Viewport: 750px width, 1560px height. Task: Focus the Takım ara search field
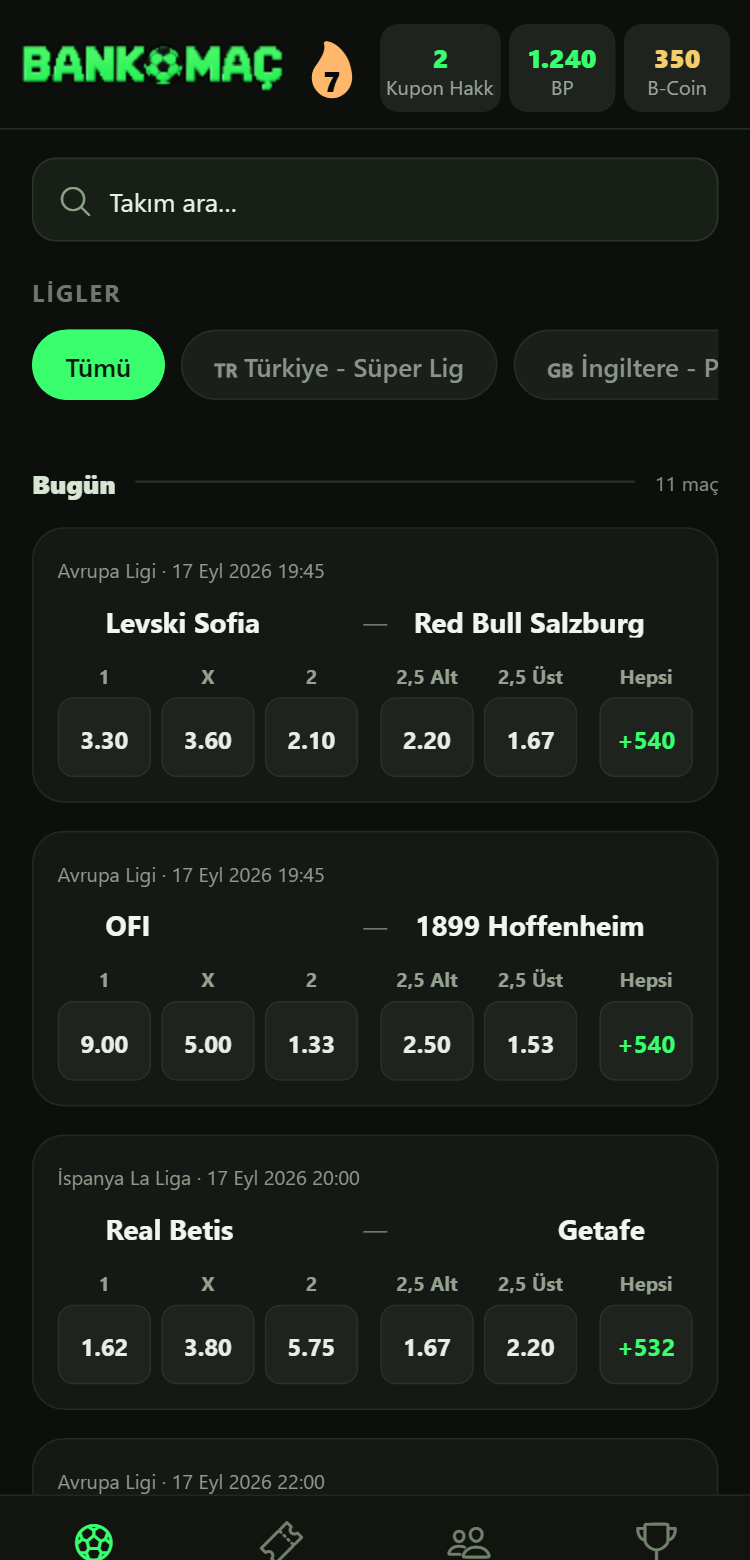click(x=375, y=200)
